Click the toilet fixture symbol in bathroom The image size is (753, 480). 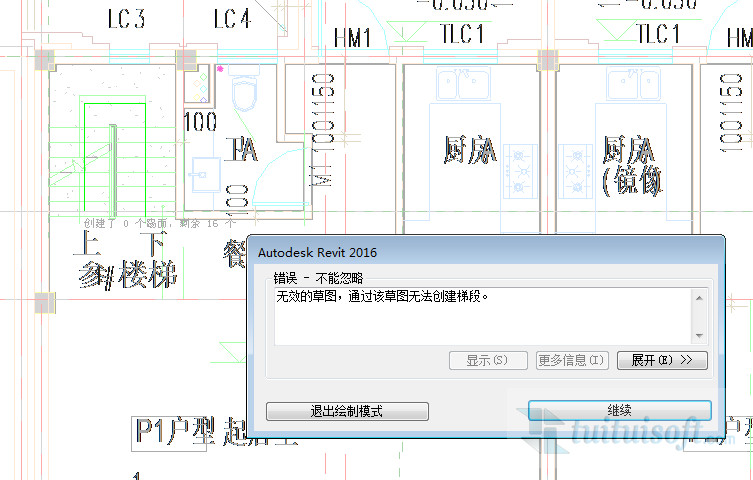[244, 98]
